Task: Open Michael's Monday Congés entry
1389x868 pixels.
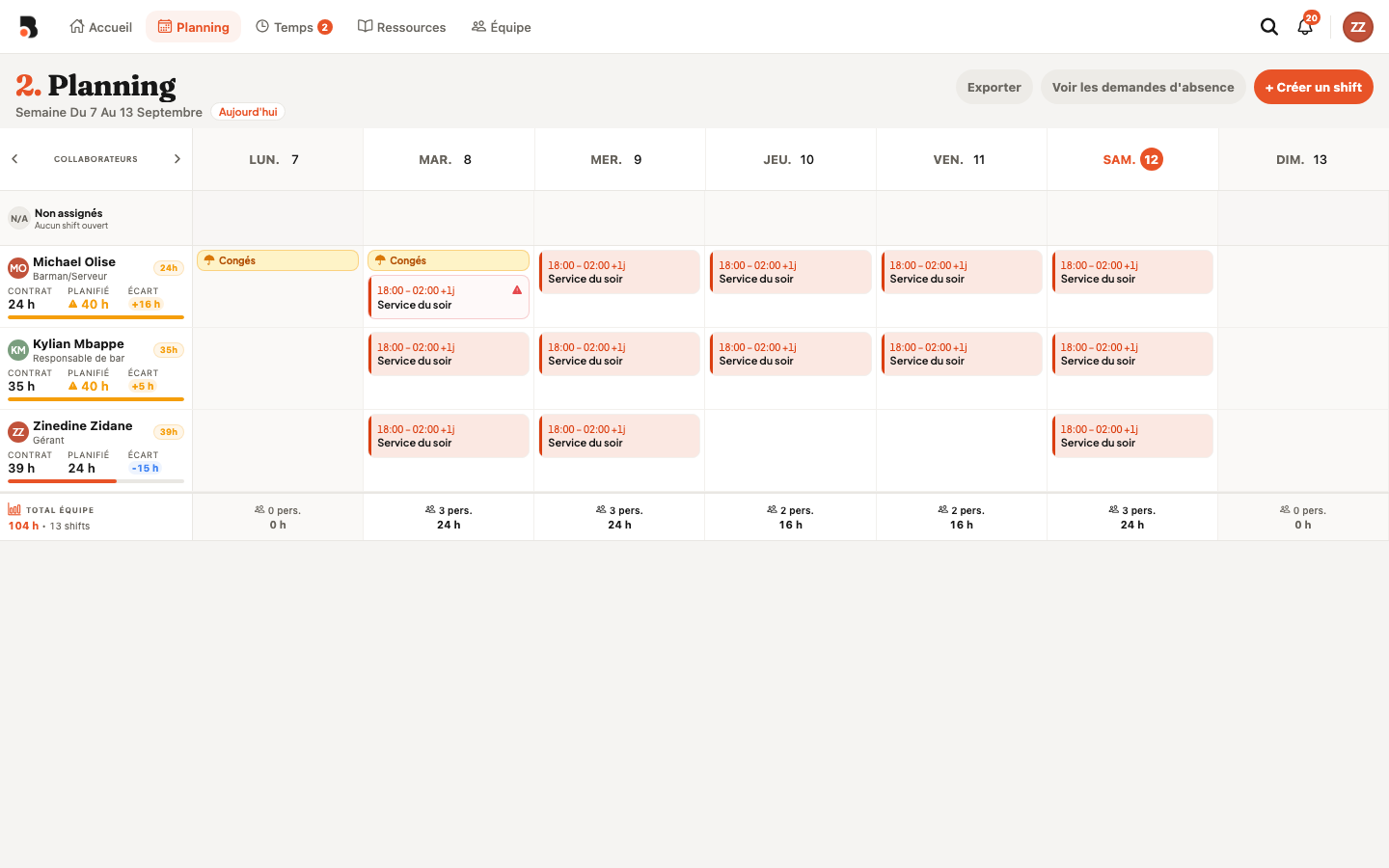Action: (278, 260)
